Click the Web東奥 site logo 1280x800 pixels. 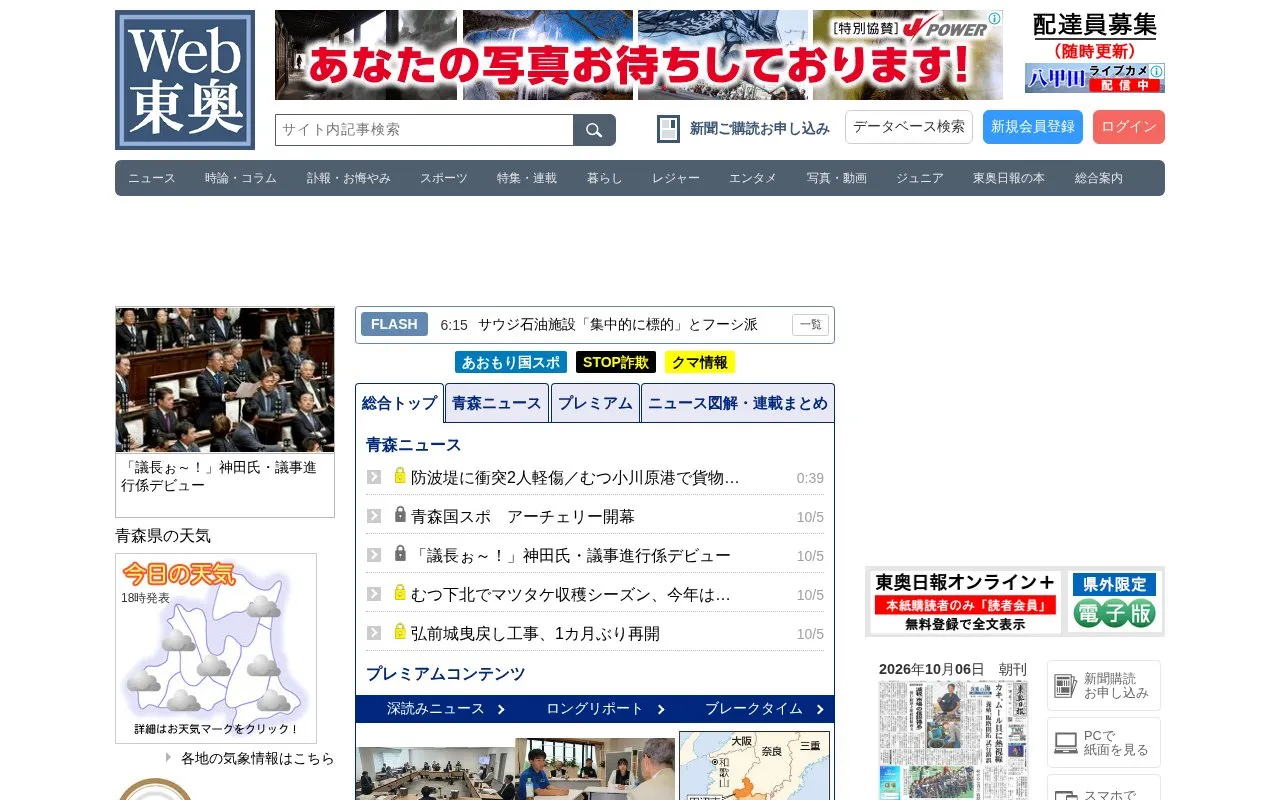[185, 80]
